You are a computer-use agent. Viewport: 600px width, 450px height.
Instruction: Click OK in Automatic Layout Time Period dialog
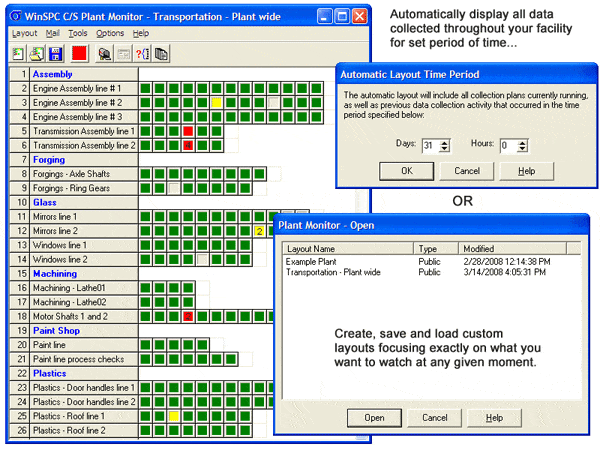407,171
